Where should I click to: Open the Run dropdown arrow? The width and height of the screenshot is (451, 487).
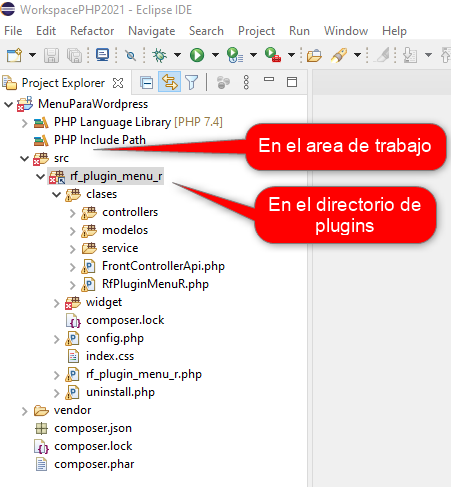click(215, 55)
